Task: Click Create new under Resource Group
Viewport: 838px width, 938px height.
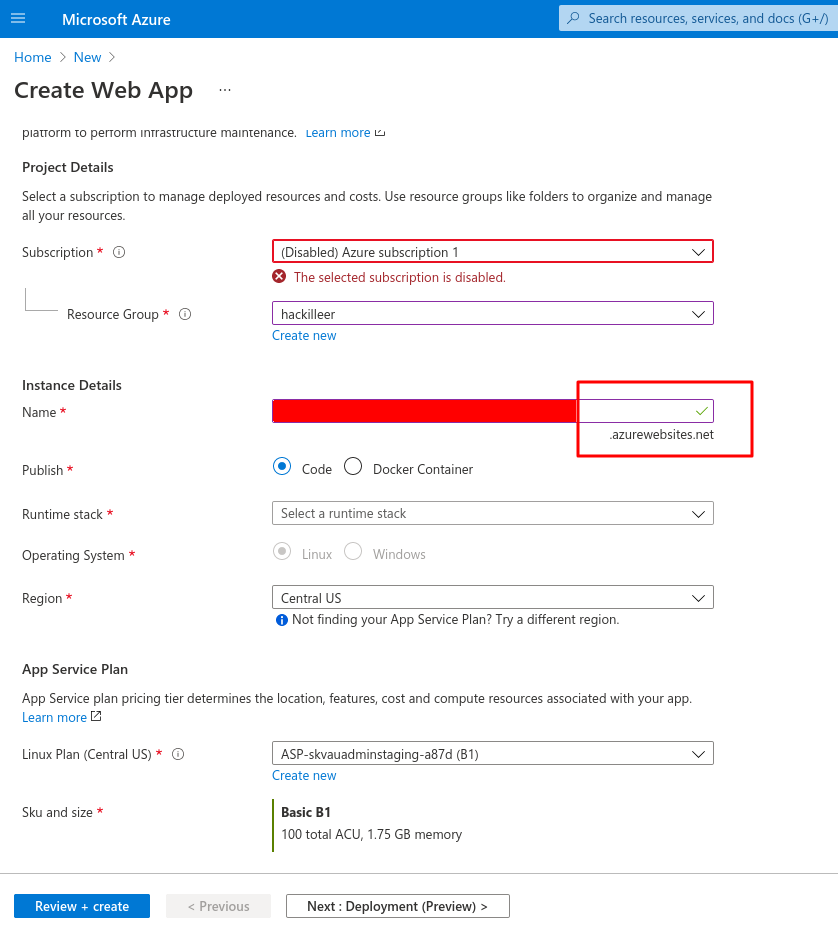Action: tap(304, 335)
